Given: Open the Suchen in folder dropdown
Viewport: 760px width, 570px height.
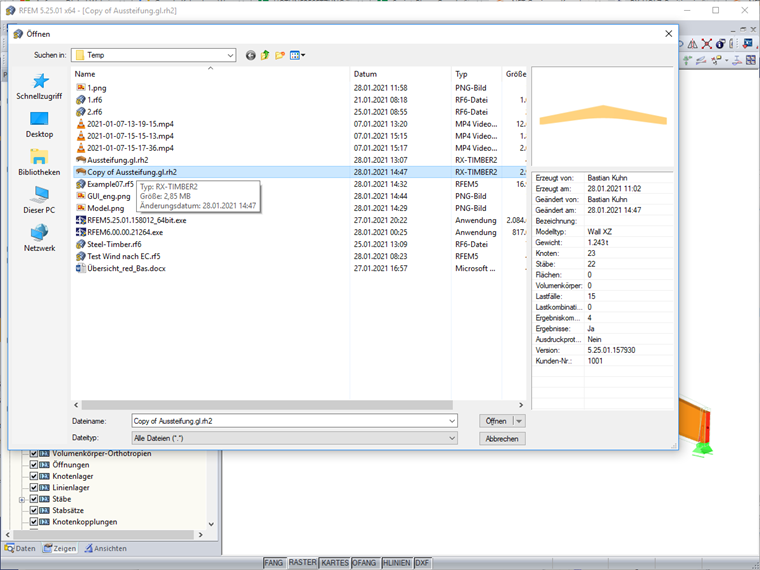Looking at the screenshot, I should [x=230, y=55].
